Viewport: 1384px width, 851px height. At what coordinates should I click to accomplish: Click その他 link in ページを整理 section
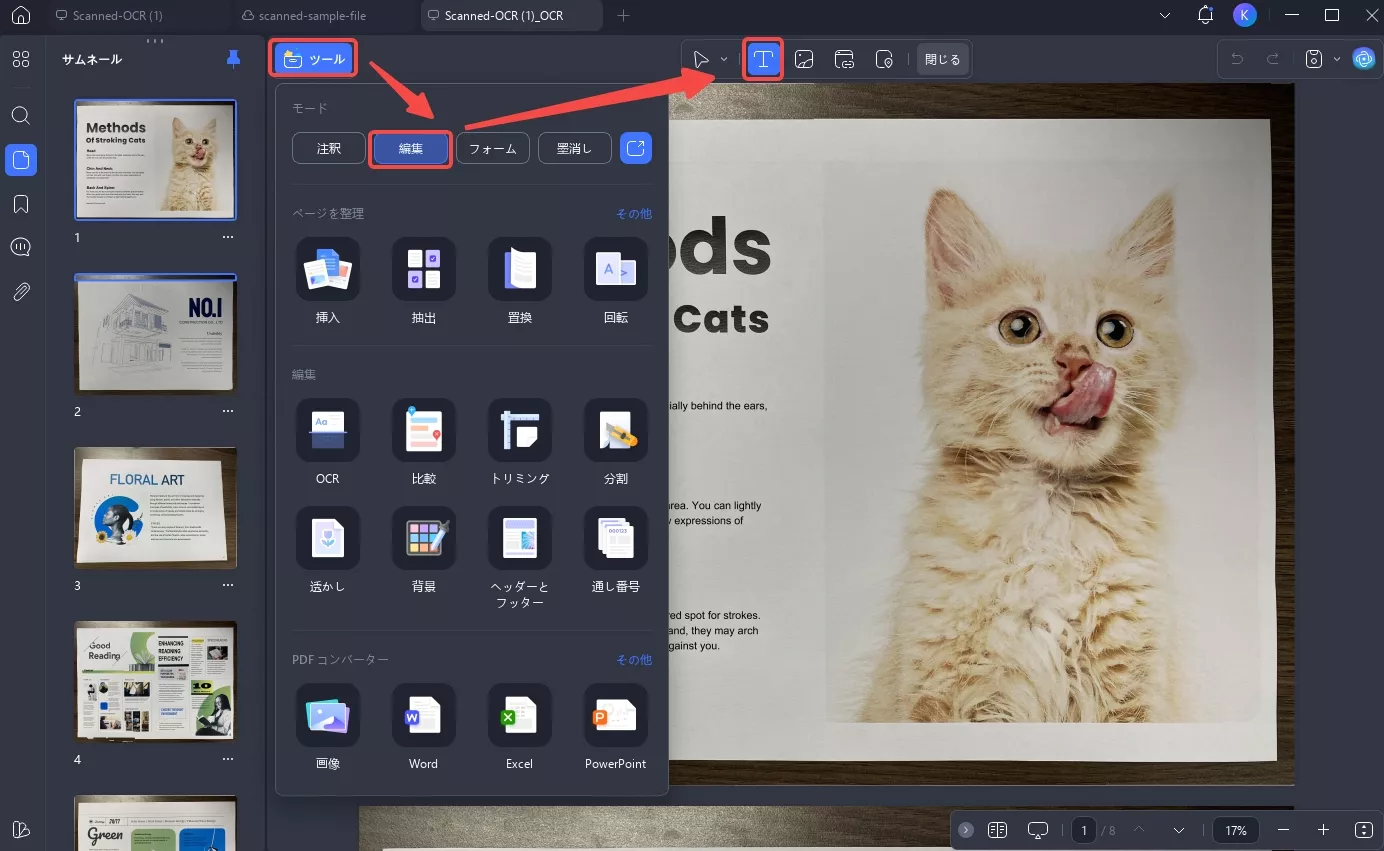[633, 214]
